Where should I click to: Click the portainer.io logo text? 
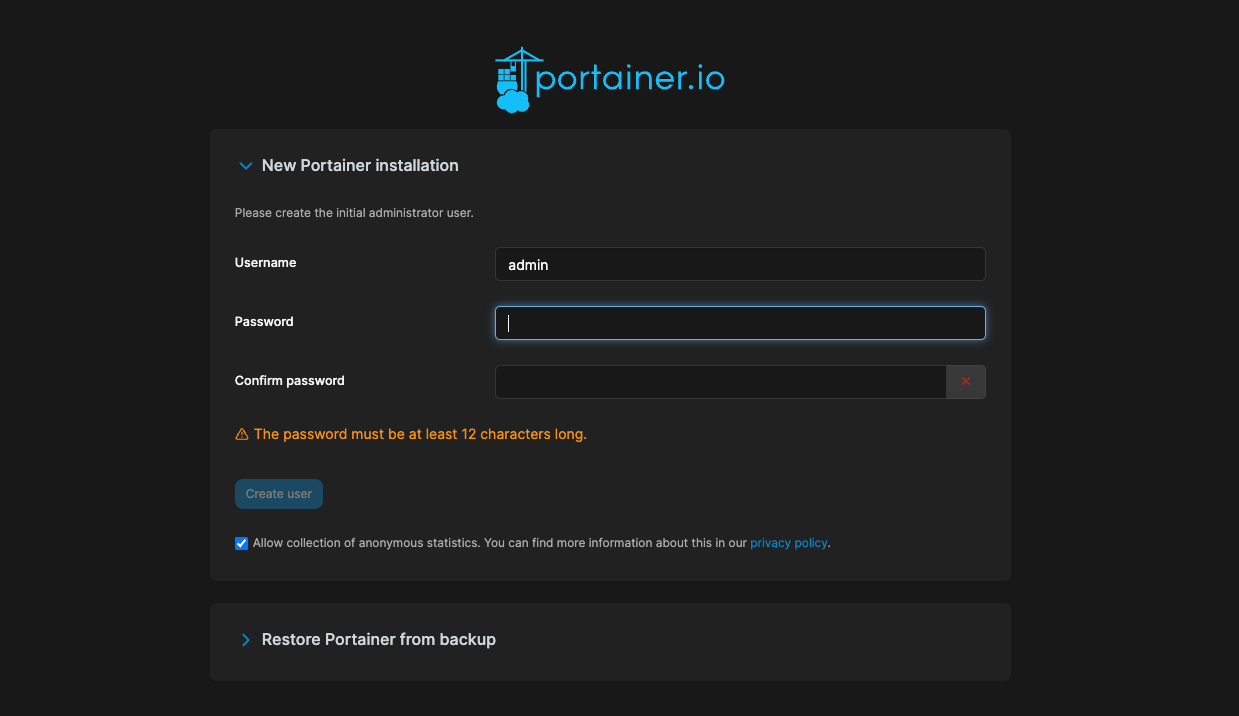pyautogui.click(x=630, y=79)
